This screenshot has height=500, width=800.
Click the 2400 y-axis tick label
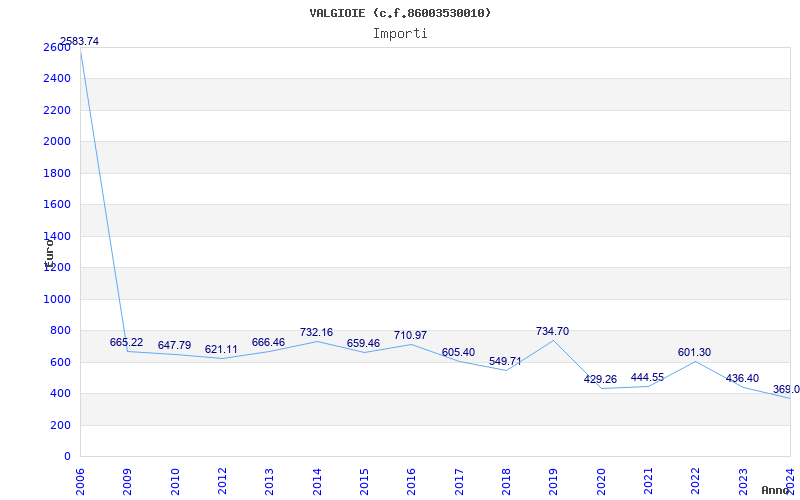(x=57, y=79)
